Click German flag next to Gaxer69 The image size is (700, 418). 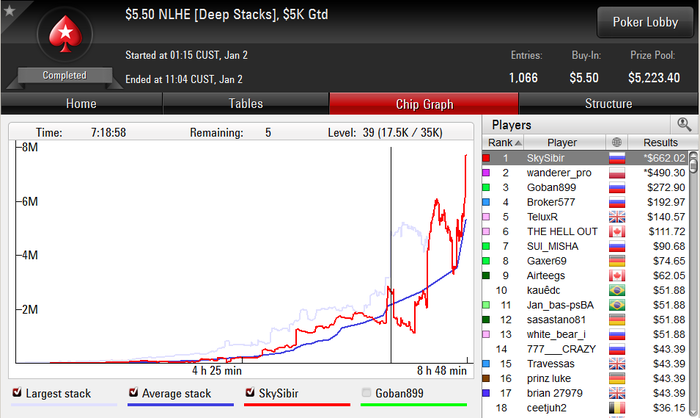click(617, 261)
